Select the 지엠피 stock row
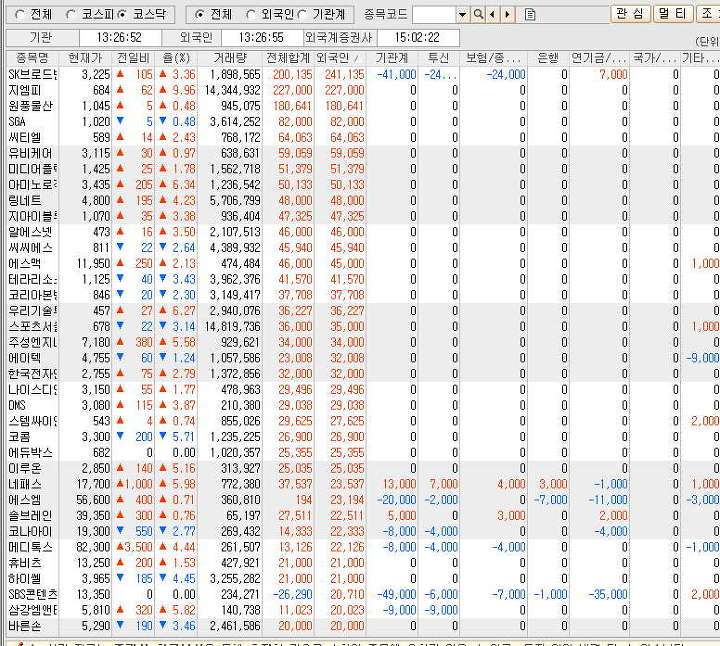720x646 pixels. pos(363,90)
